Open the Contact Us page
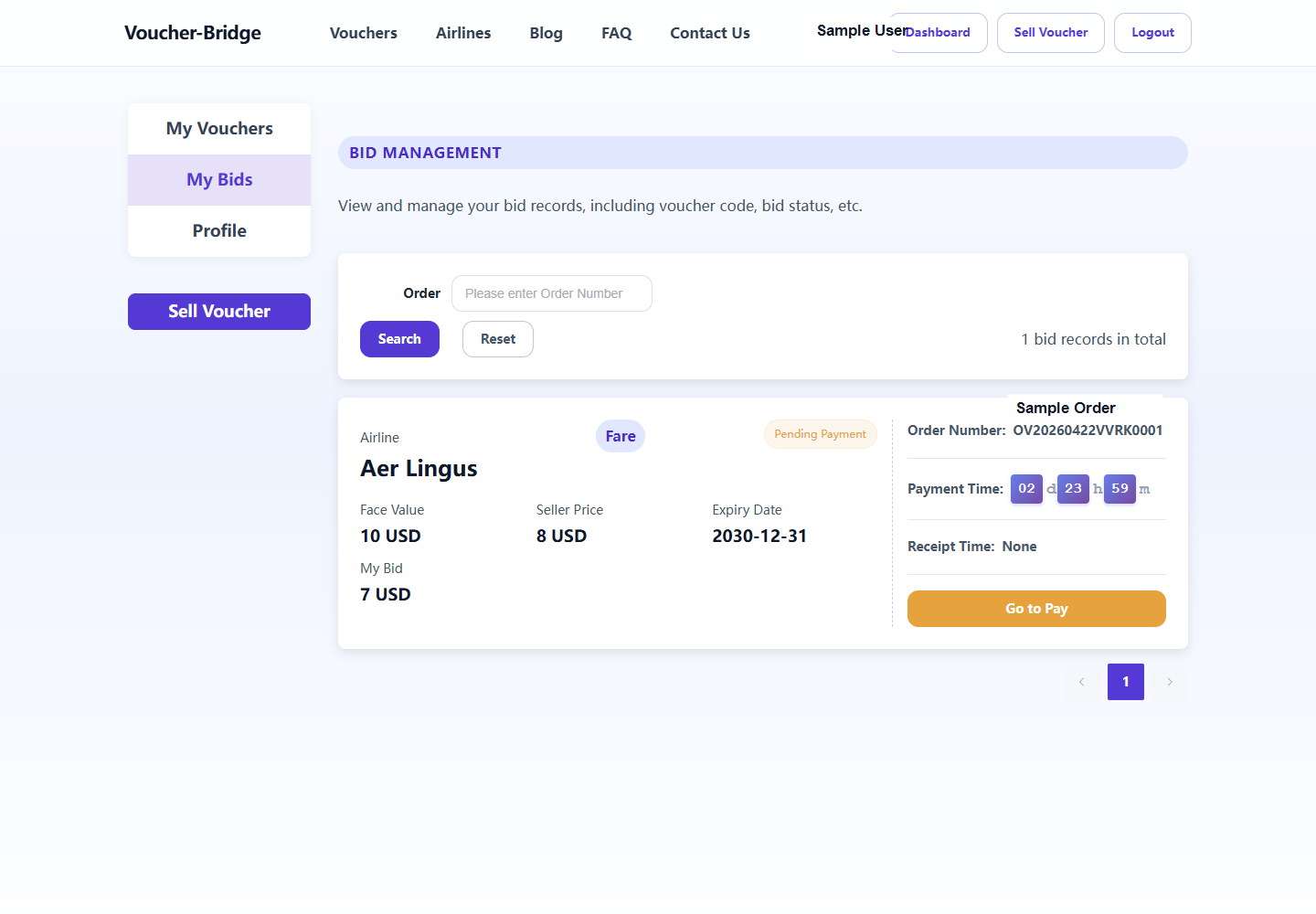Screen dimensions: 1316x914 [x=710, y=33]
